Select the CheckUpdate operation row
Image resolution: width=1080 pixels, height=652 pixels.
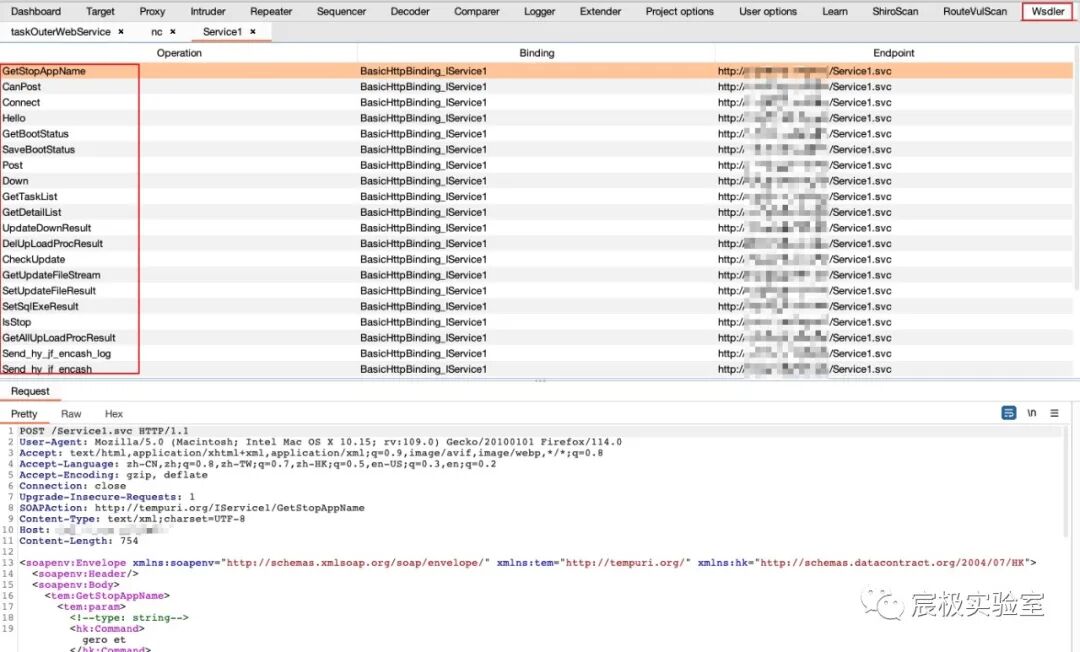[34, 260]
